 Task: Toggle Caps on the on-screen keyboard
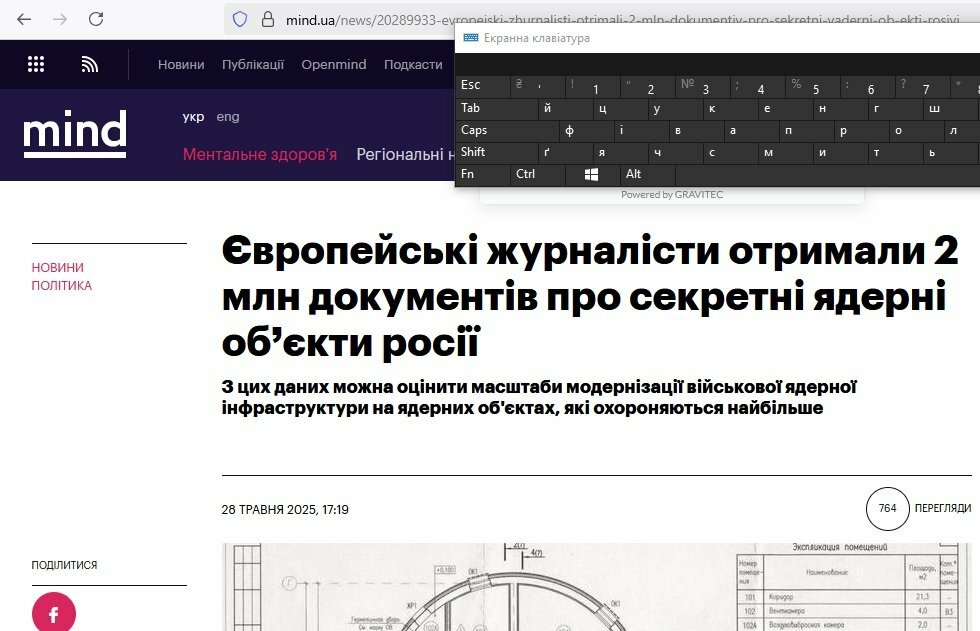pos(508,130)
